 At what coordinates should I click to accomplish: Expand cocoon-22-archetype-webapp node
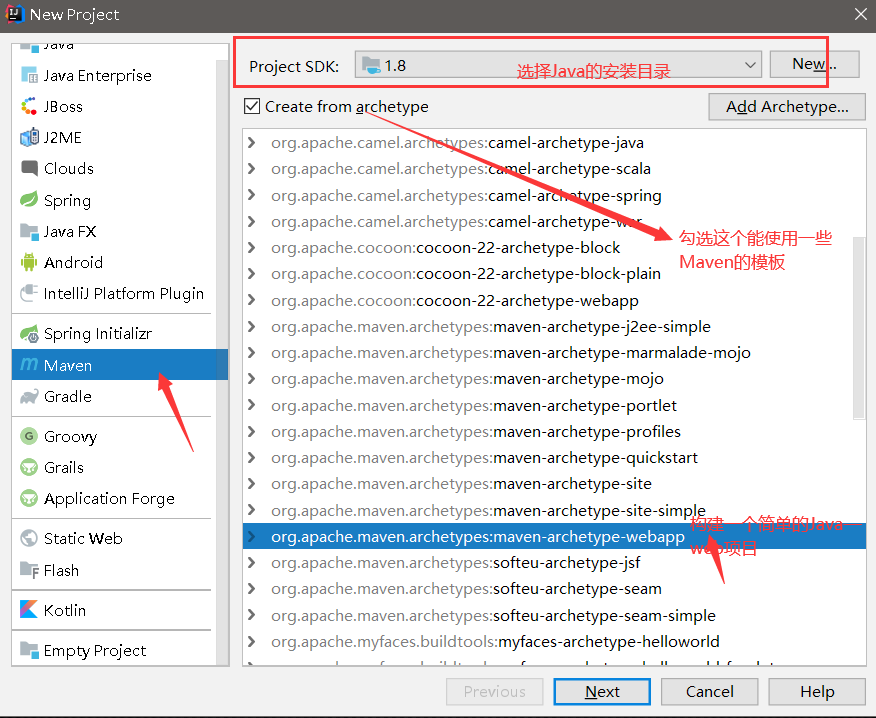coord(251,300)
